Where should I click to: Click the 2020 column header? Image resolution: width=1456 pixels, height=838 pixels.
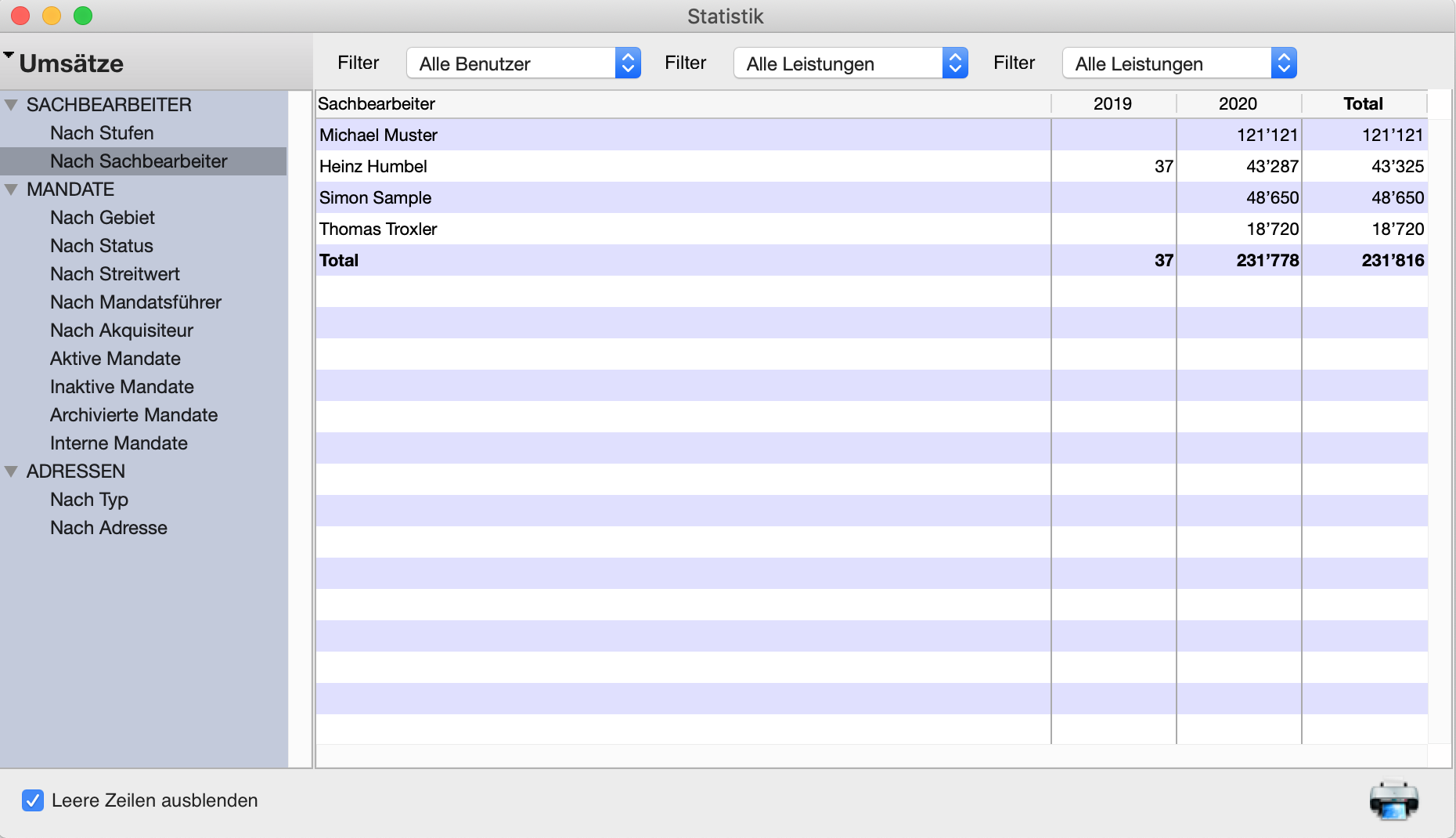click(x=1238, y=104)
